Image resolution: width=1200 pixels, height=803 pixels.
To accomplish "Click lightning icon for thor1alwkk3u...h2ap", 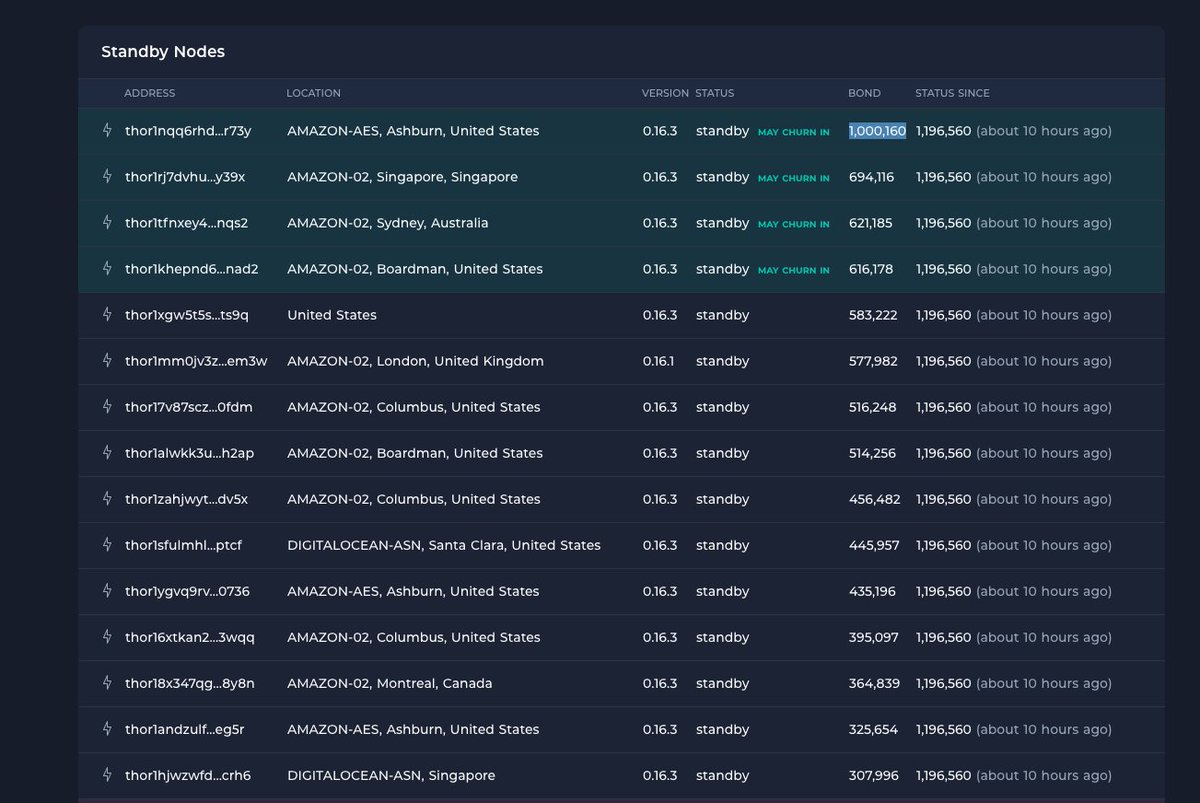I will tap(108, 453).
